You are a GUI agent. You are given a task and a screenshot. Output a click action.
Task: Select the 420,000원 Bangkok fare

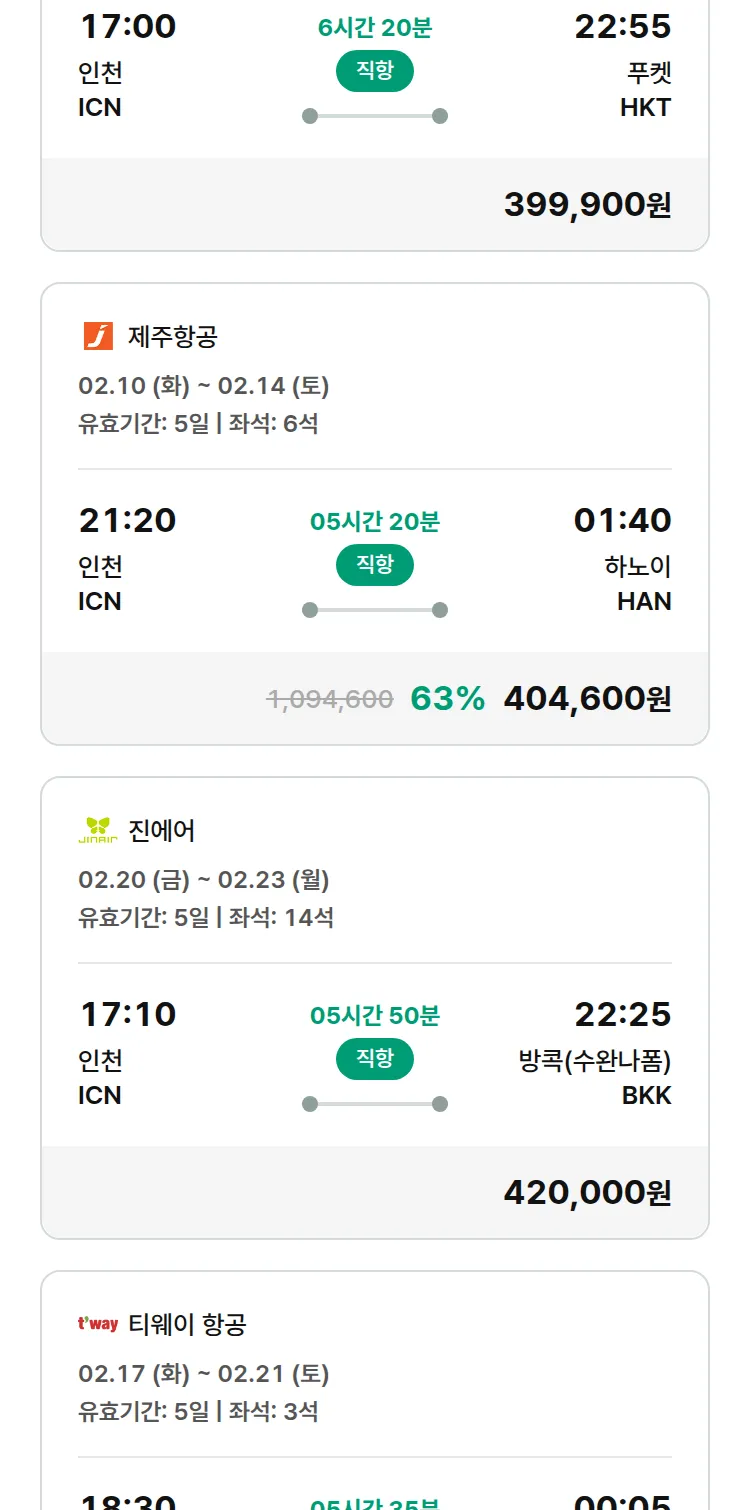(x=587, y=1193)
